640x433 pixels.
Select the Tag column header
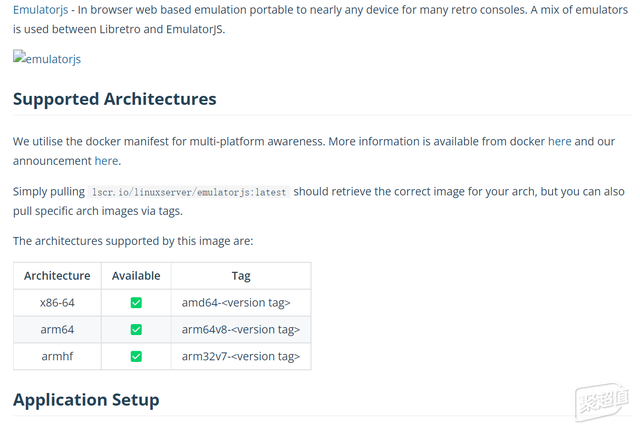241,276
